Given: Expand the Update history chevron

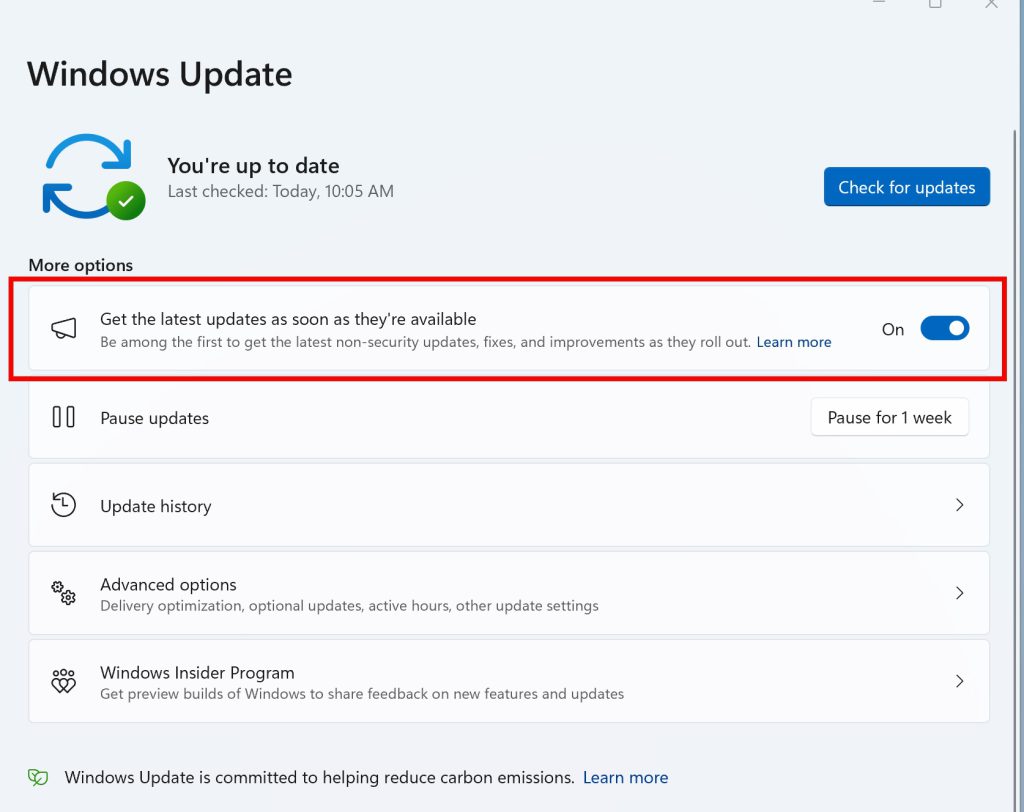Looking at the screenshot, I should click(959, 505).
